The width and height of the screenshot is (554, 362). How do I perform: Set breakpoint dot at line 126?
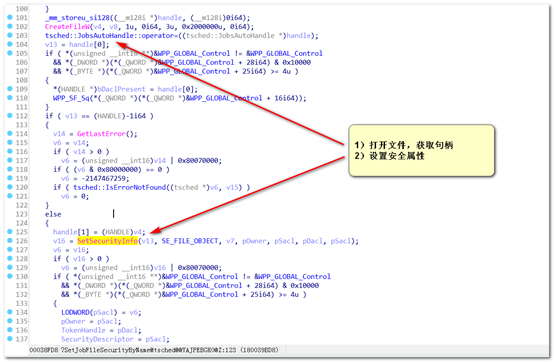(10, 241)
